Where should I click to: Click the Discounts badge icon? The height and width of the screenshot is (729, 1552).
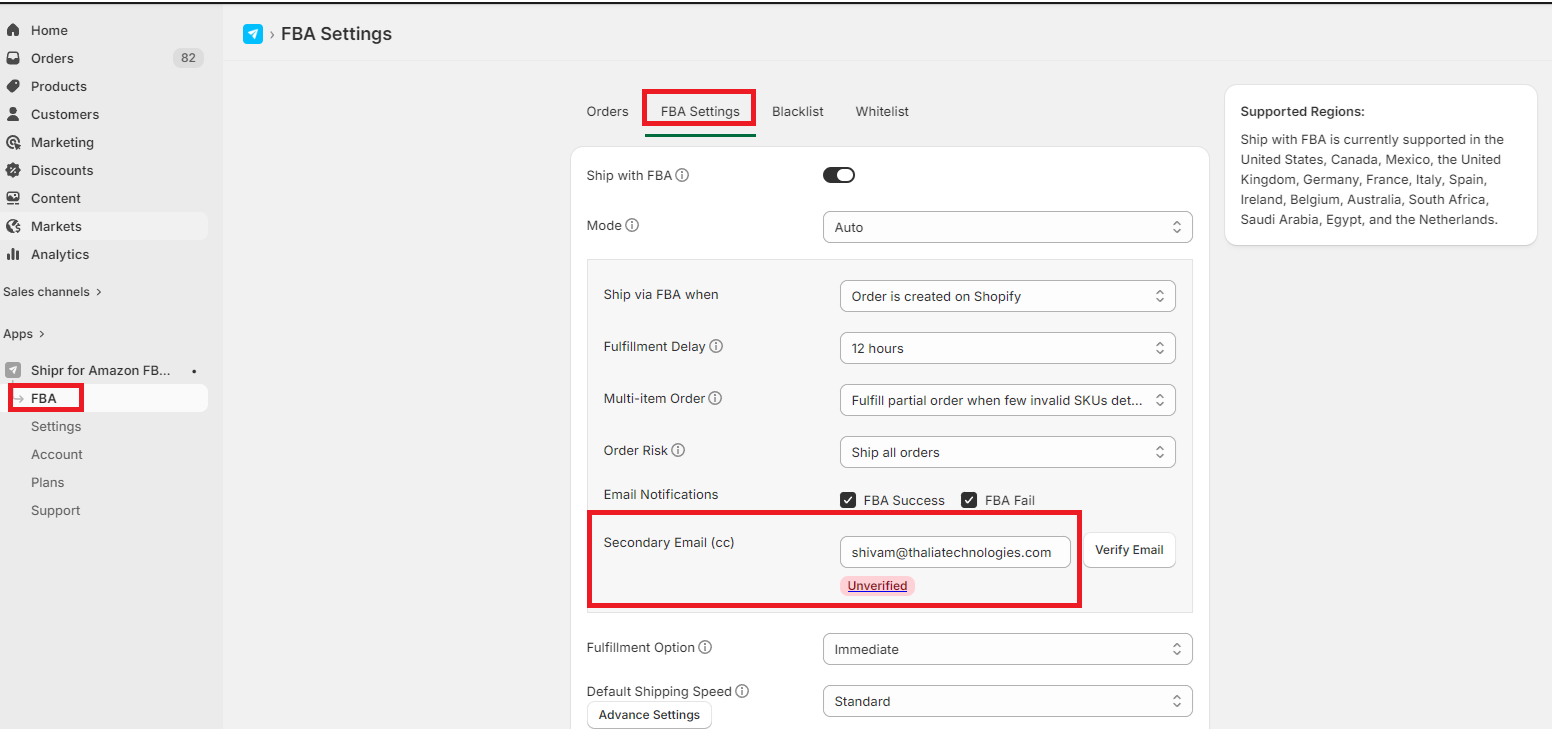13,170
